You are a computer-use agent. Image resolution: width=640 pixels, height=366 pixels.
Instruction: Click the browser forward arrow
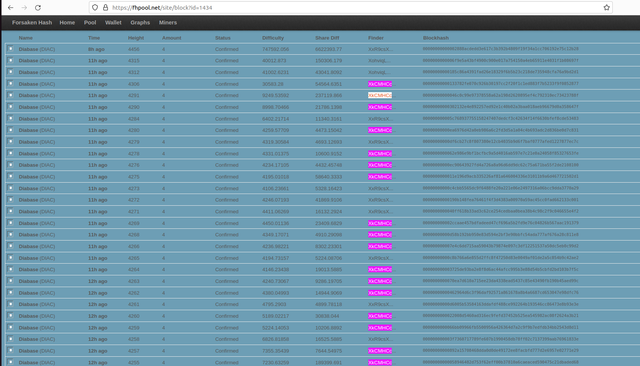pos(24,7)
